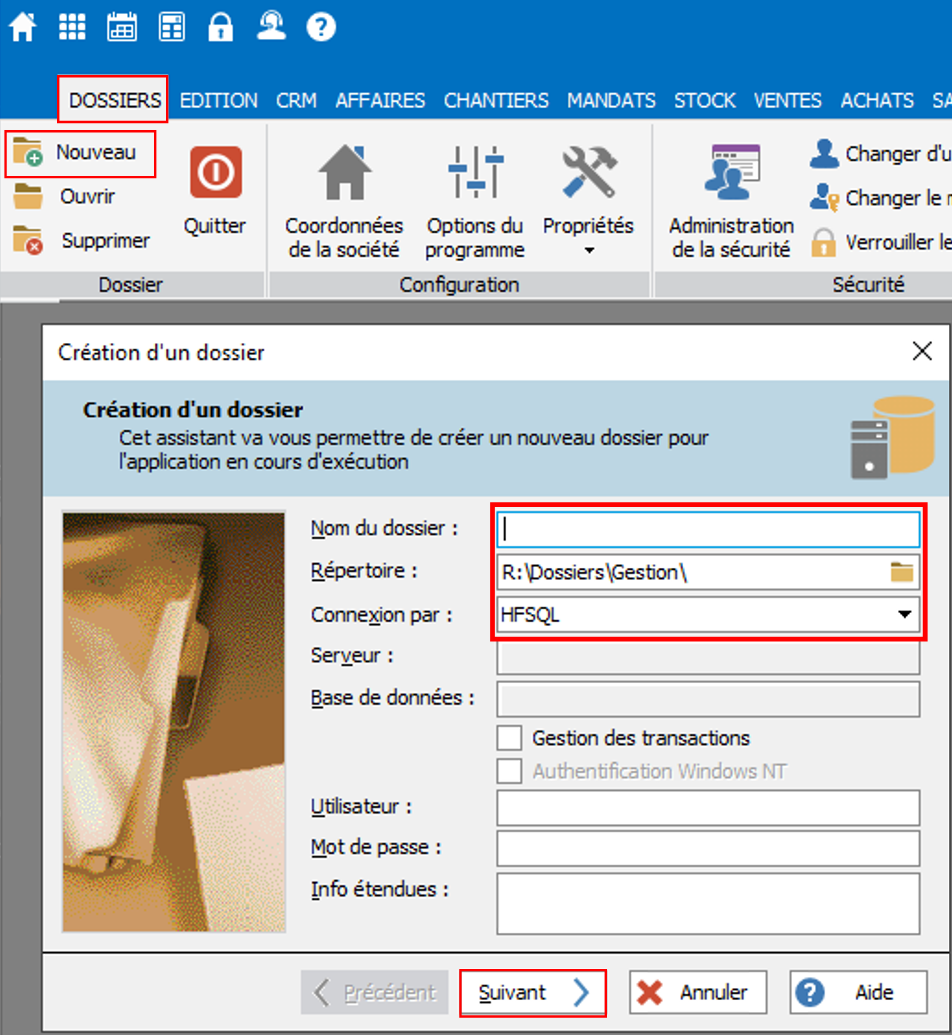Open the calculator icon in top bar

click(172, 28)
